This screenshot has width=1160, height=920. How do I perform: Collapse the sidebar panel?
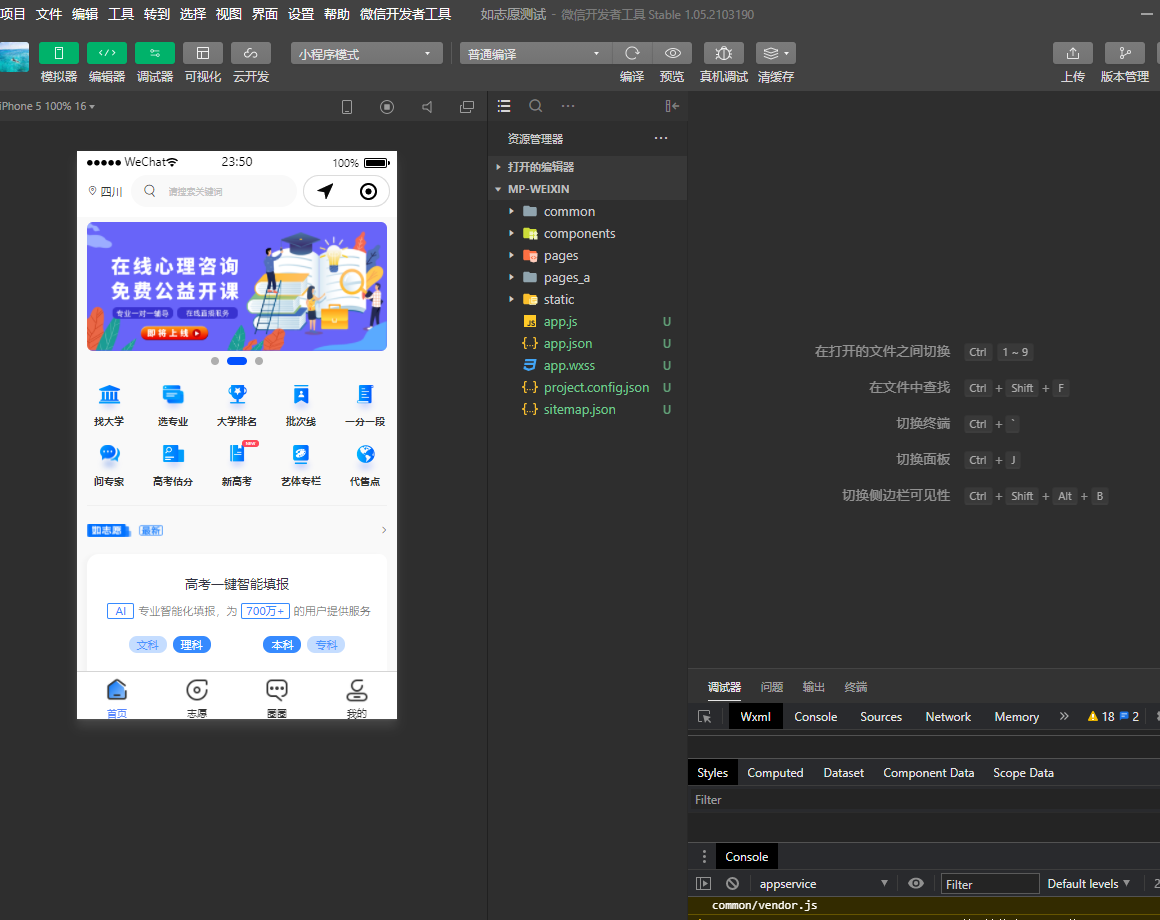pyautogui.click(x=672, y=106)
